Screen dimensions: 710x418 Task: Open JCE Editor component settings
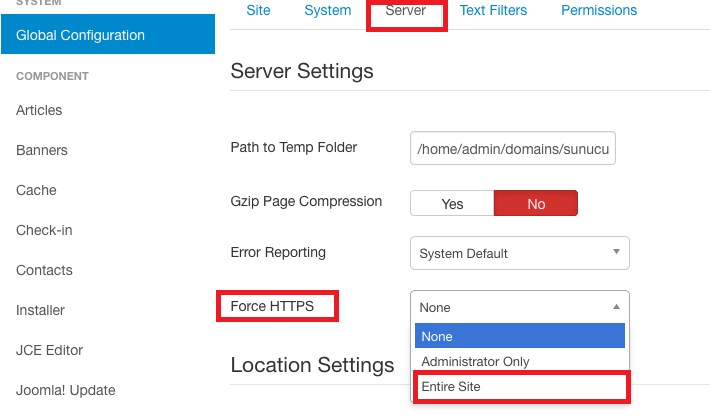[49, 350]
